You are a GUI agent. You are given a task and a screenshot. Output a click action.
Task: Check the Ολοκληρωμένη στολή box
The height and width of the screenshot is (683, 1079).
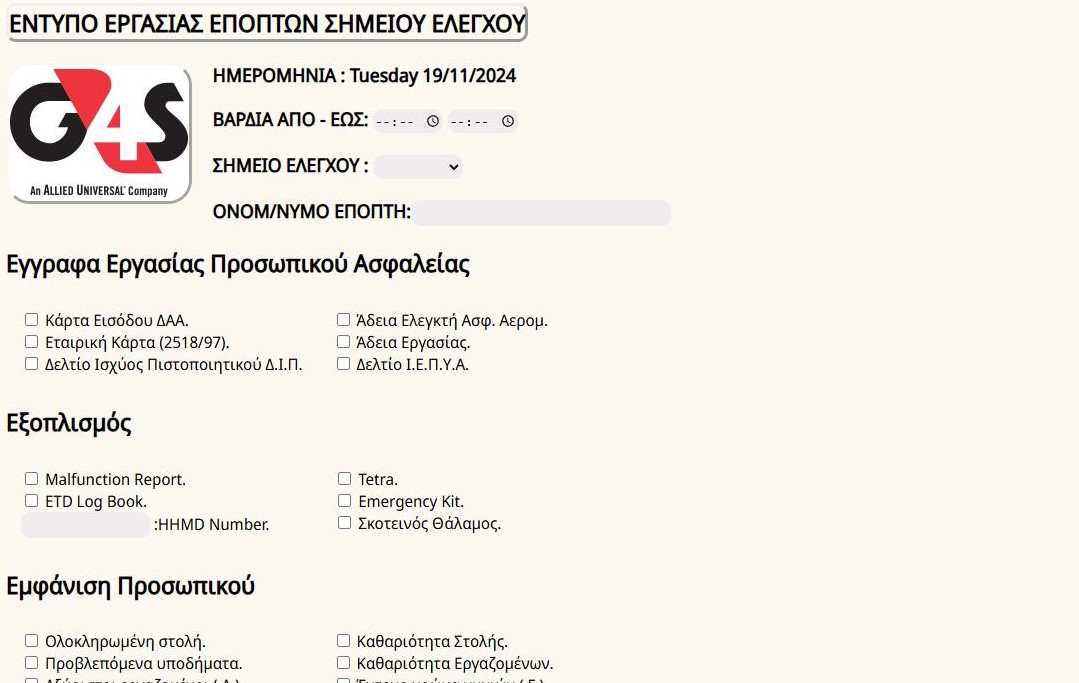(x=32, y=640)
